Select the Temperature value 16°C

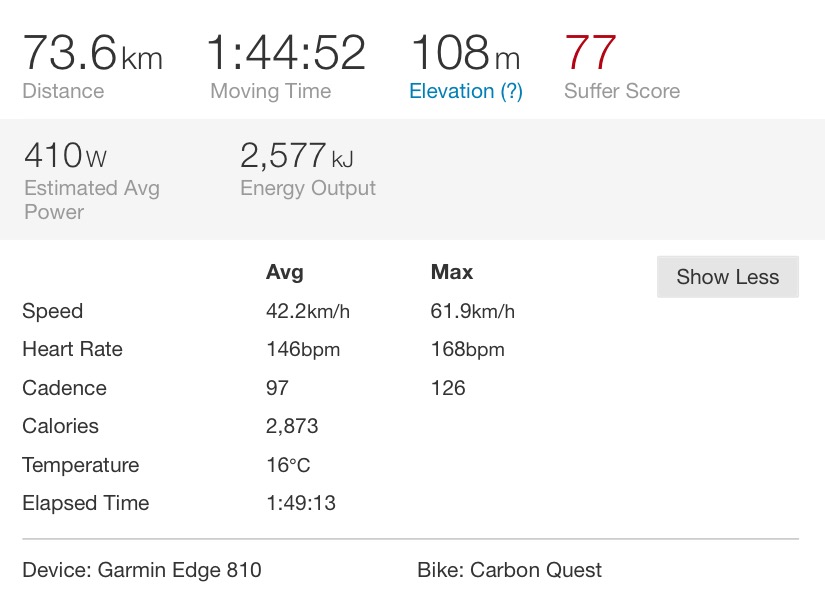click(x=287, y=465)
